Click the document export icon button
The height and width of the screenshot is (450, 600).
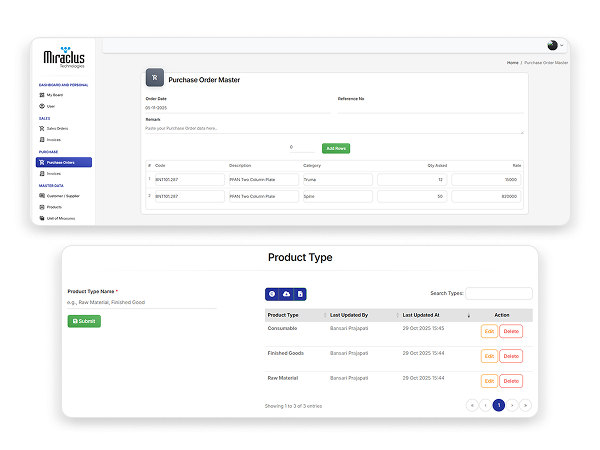pos(300,294)
